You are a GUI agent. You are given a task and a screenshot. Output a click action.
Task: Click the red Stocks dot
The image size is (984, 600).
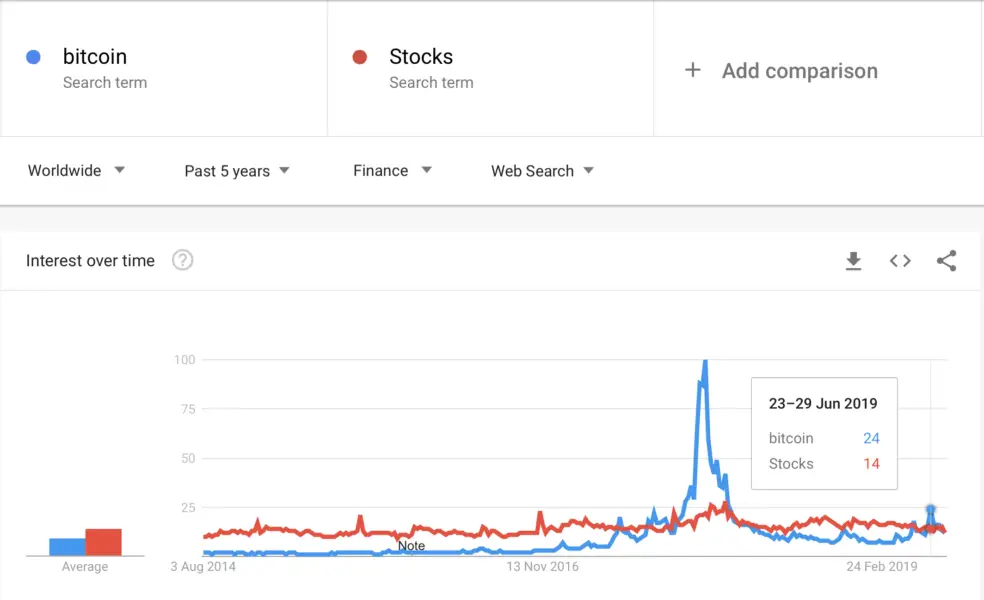coord(360,57)
